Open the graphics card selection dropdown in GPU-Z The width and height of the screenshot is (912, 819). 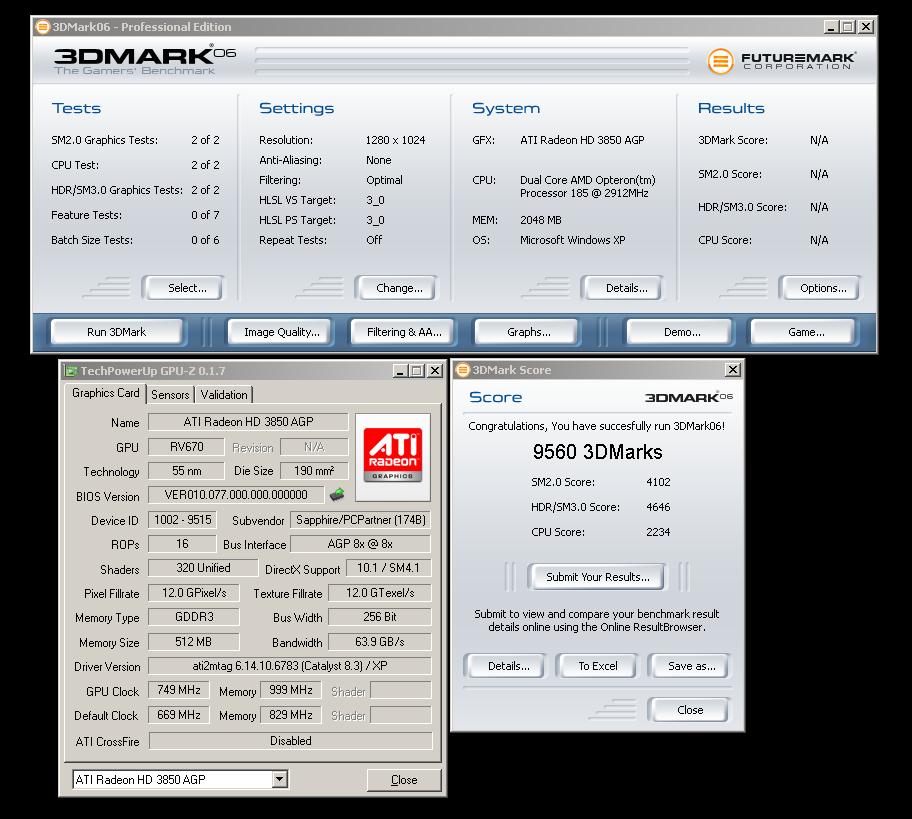click(280, 779)
